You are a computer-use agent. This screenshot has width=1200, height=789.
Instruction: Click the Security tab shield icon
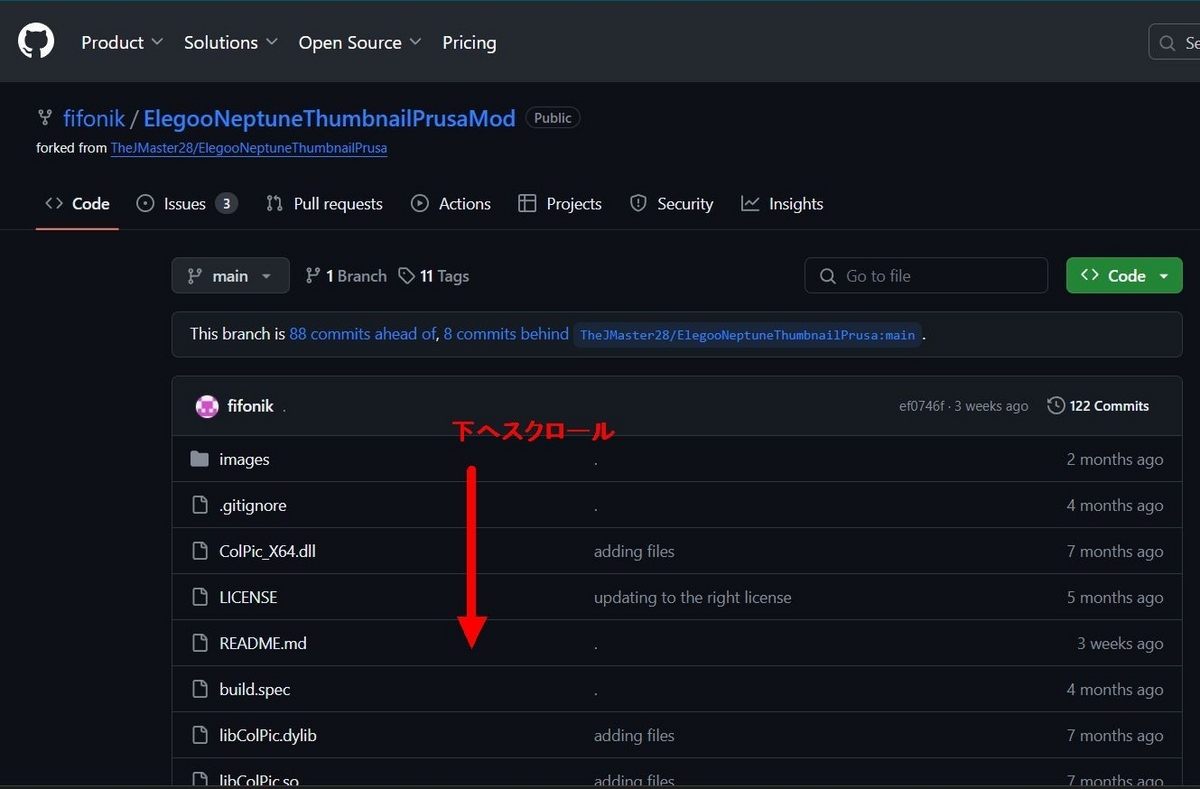(x=638, y=204)
